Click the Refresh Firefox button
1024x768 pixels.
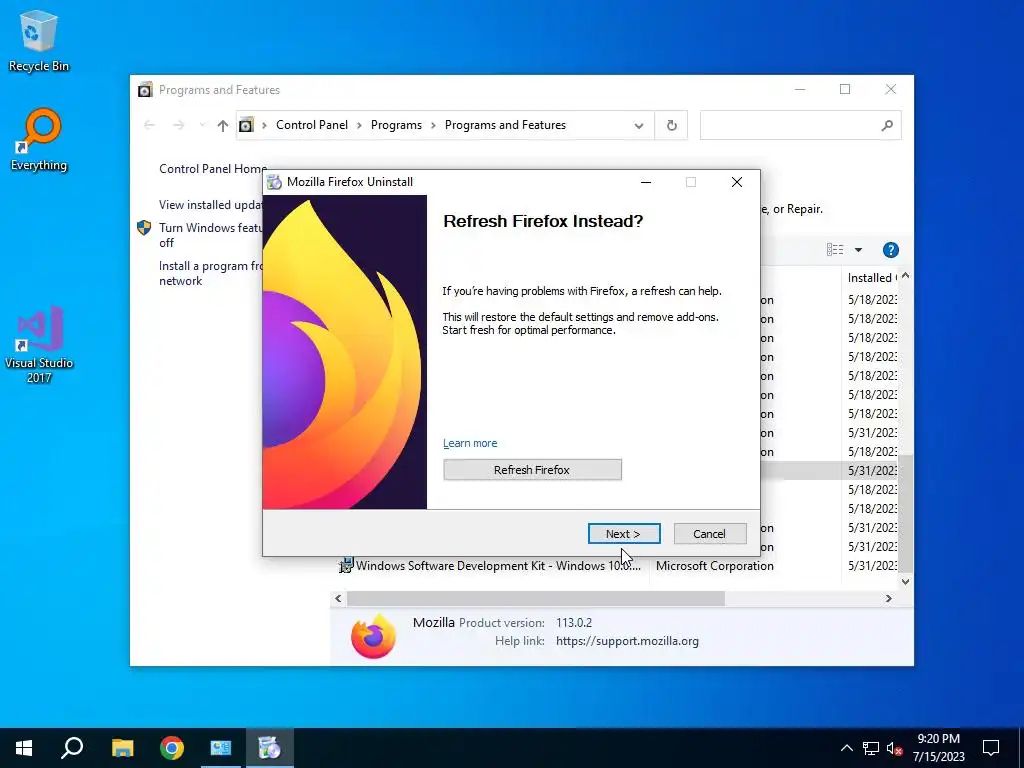tap(532, 470)
